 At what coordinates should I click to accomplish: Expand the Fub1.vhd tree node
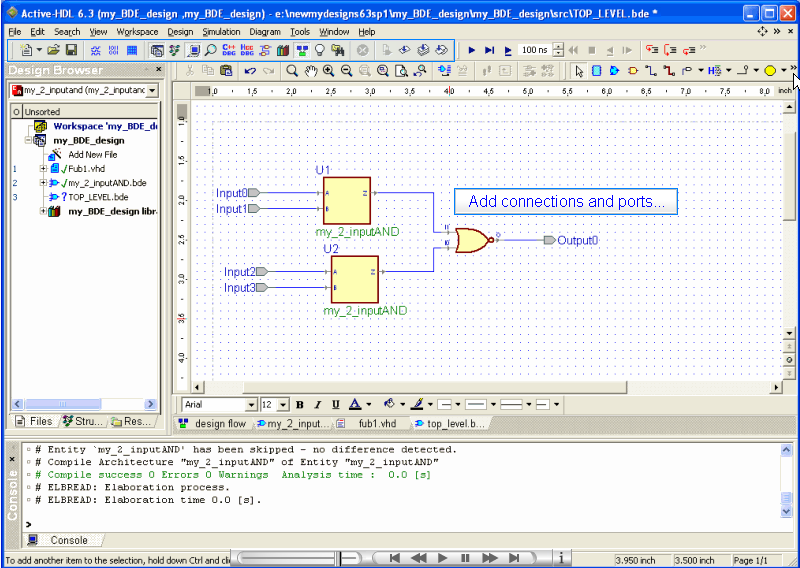[44, 169]
